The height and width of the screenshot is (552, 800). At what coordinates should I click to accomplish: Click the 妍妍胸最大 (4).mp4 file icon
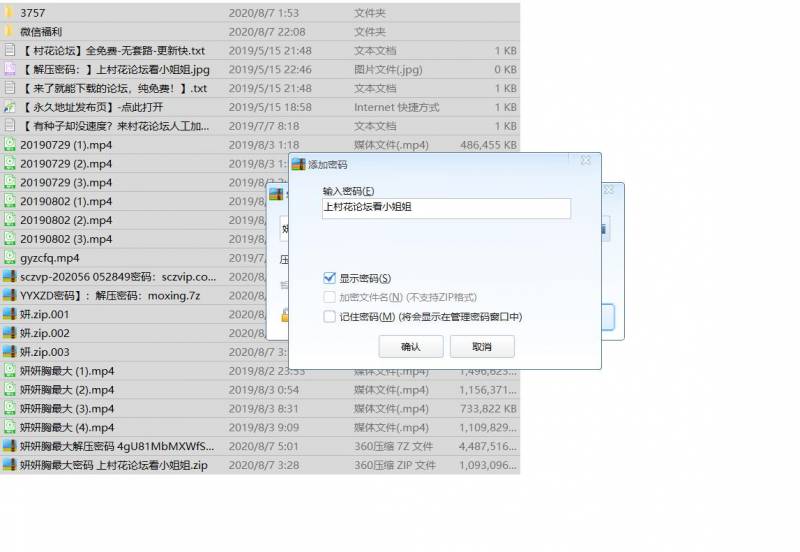pos(9,428)
